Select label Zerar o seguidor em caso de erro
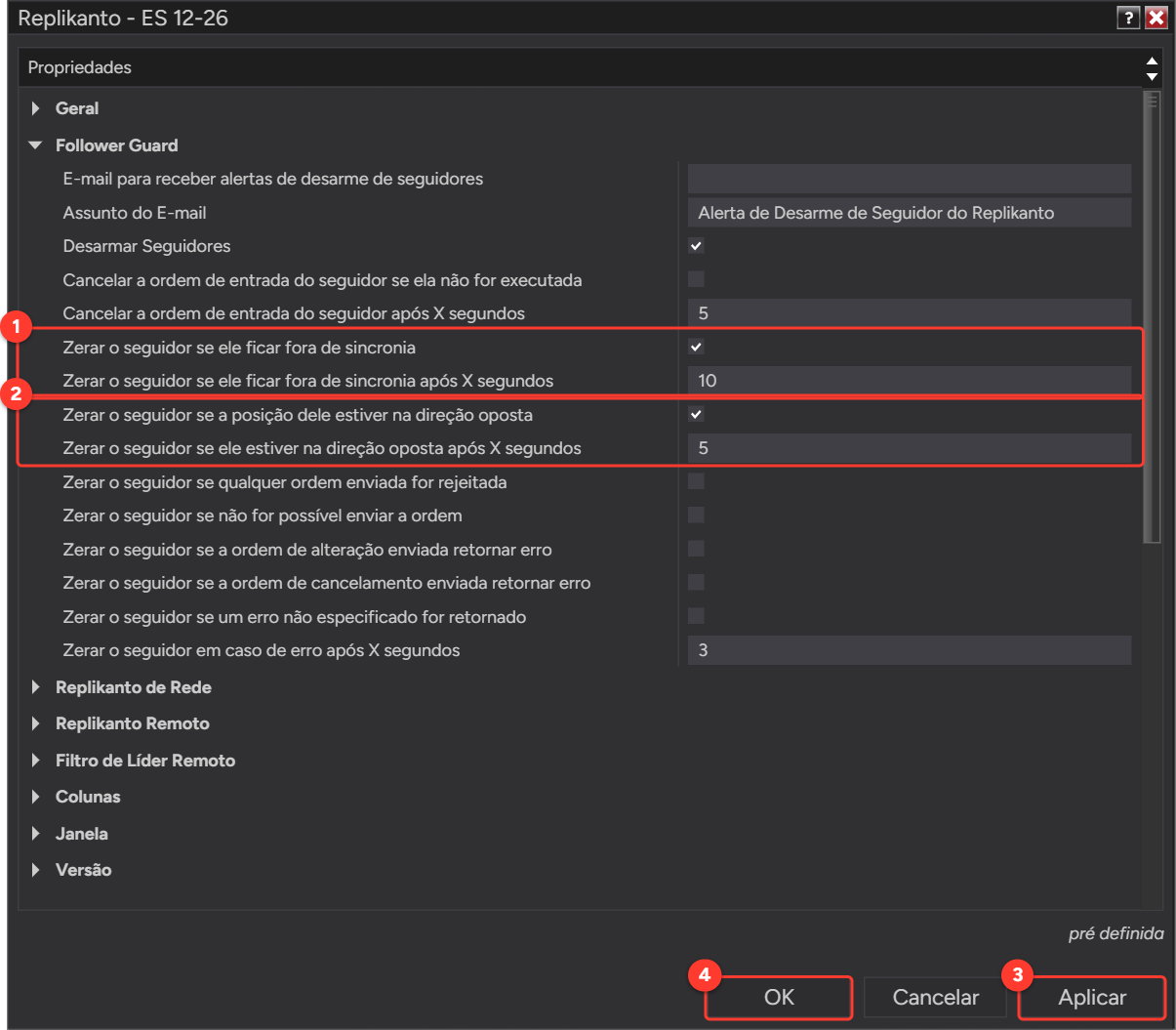 coord(262,650)
